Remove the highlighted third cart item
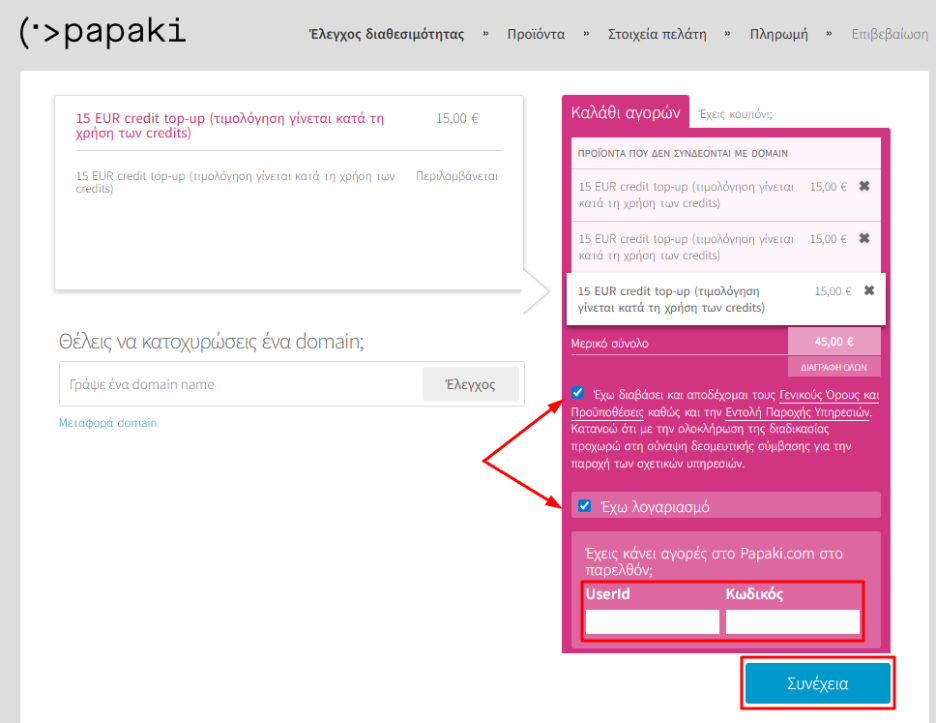This screenshot has width=936, height=723. (x=869, y=290)
